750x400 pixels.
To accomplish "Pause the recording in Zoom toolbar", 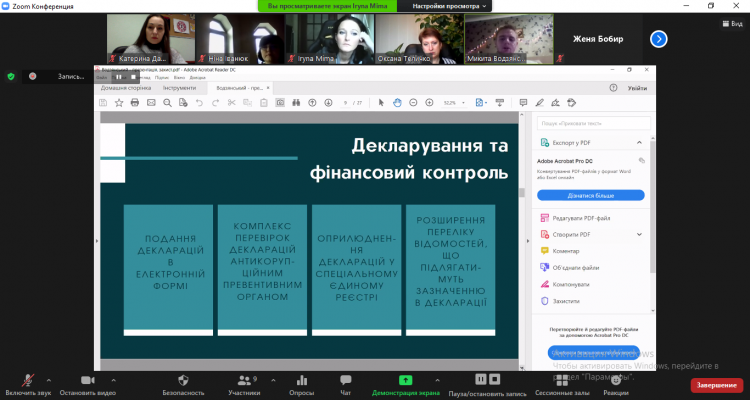I will [x=481, y=379].
